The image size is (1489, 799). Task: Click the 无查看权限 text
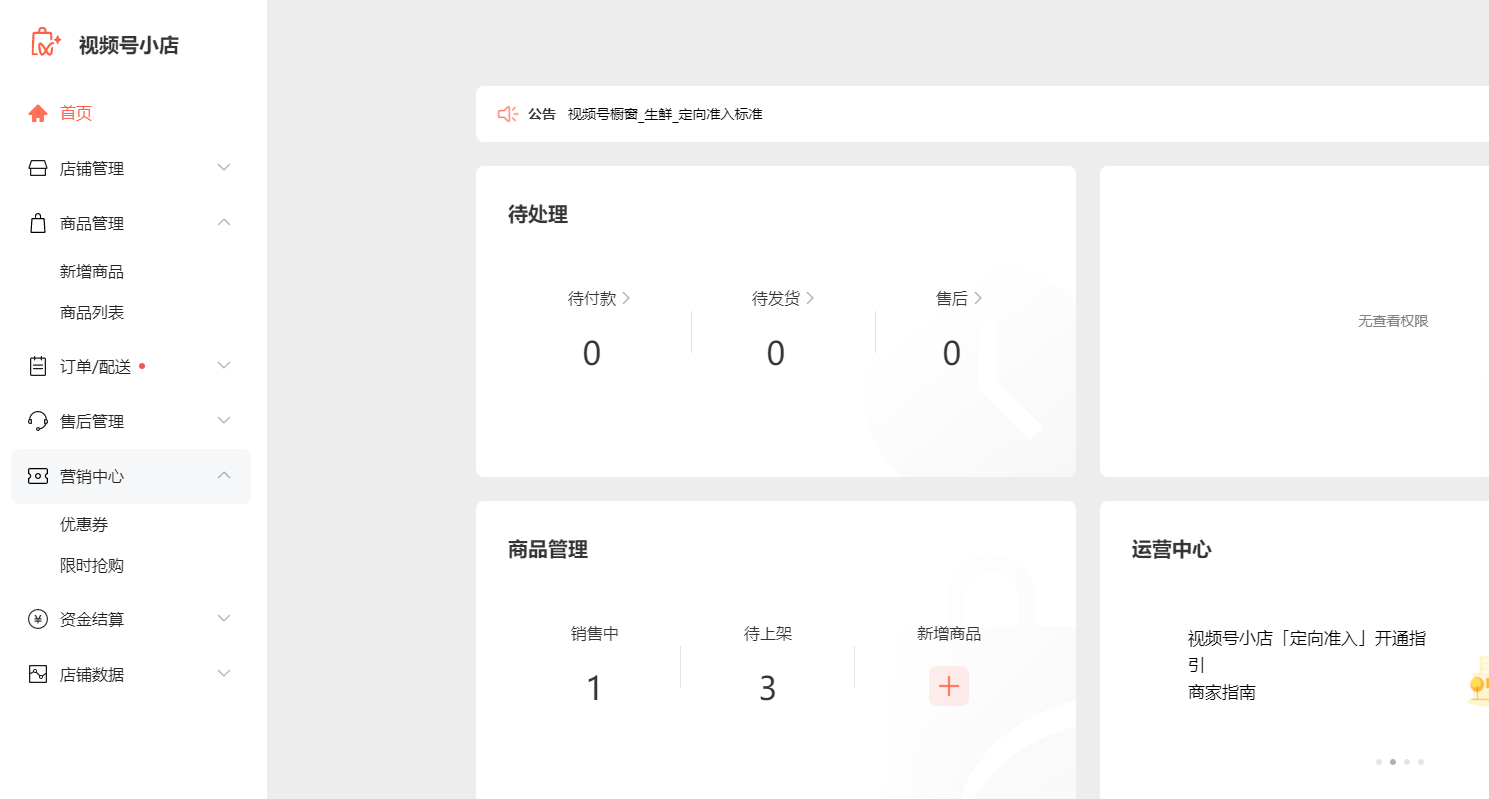[x=1393, y=321]
